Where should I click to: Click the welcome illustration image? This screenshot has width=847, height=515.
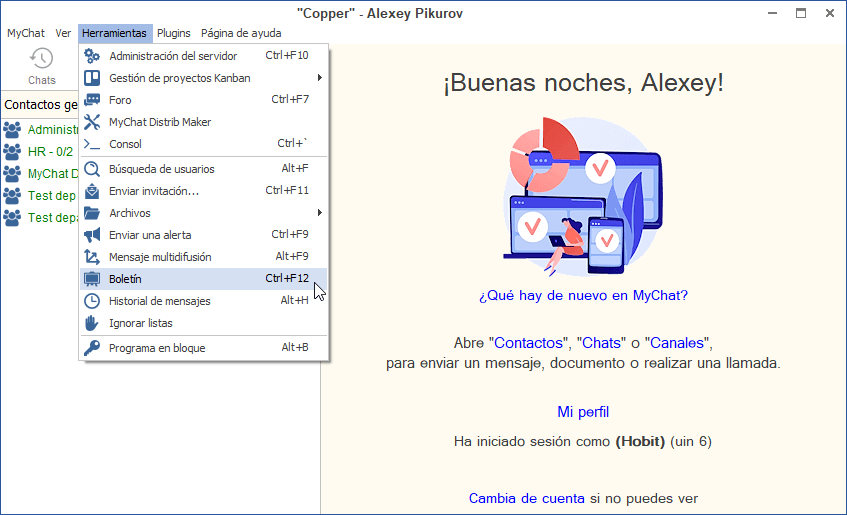click(583, 196)
